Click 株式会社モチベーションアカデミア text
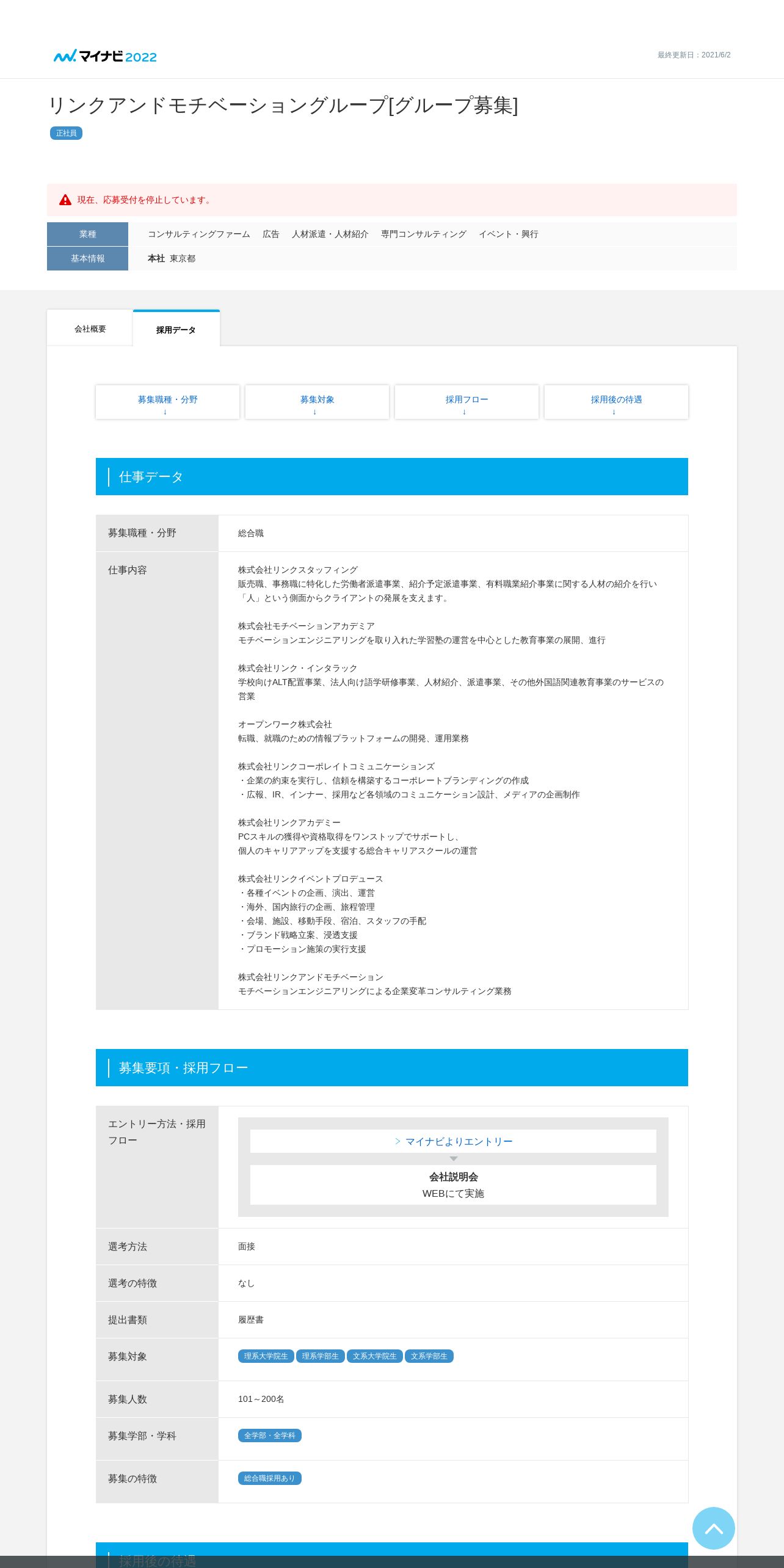 [307, 626]
